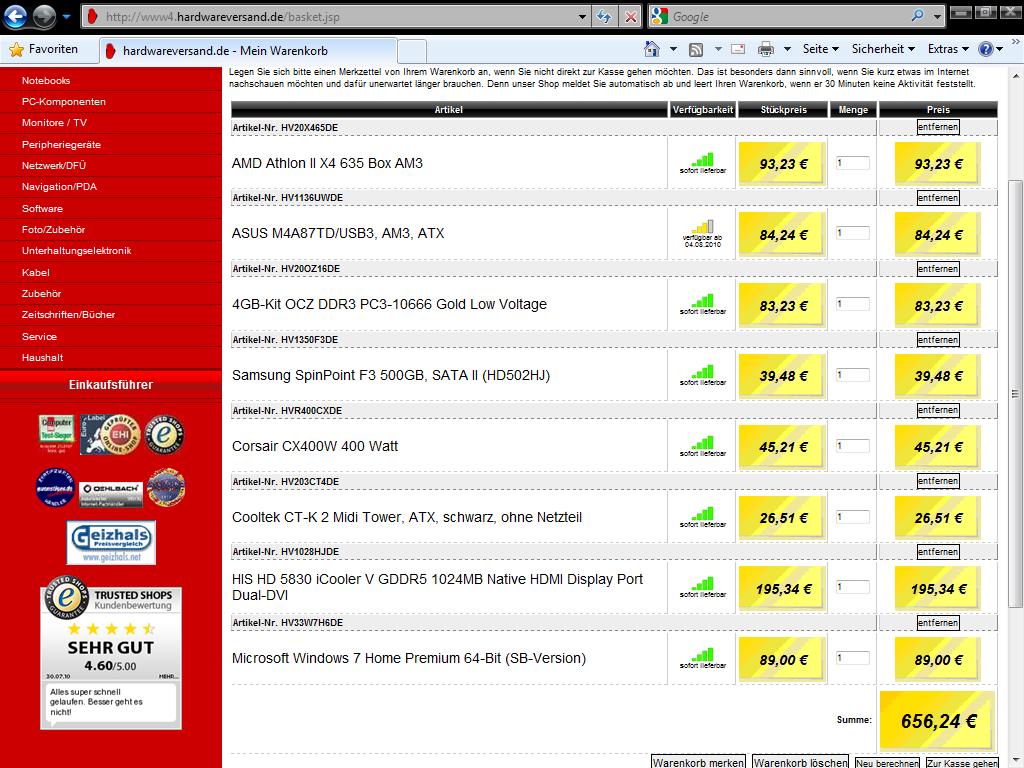
Task: Open the Monitore / TV category
Action: point(54,122)
